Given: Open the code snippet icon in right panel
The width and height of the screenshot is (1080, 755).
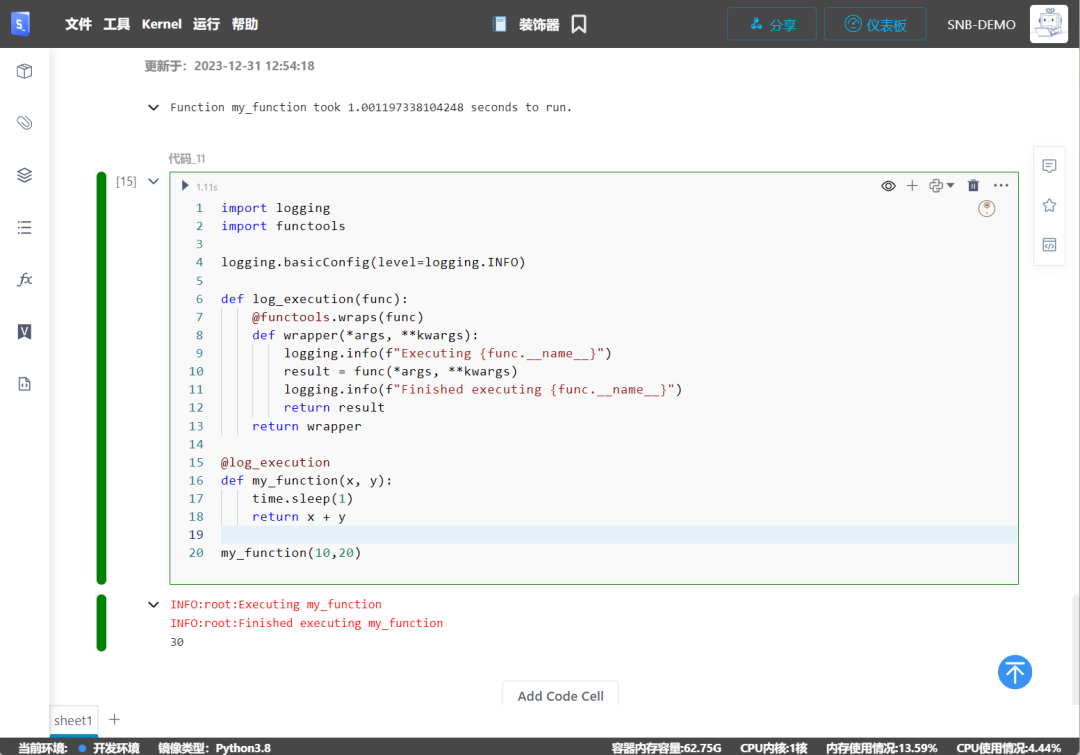Looking at the screenshot, I should tap(1049, 245).
